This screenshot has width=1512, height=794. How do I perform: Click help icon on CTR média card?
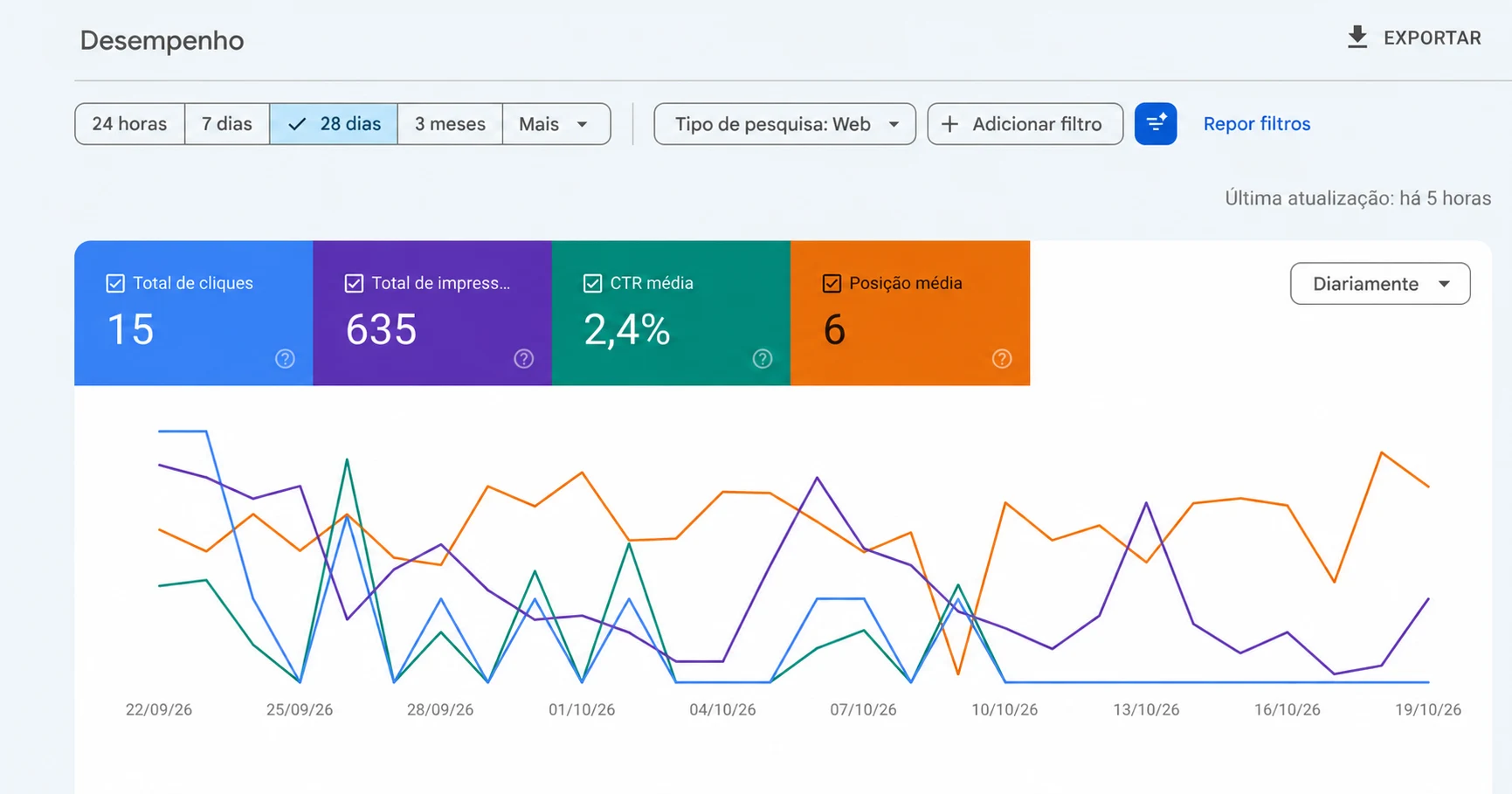click(763, 359)
